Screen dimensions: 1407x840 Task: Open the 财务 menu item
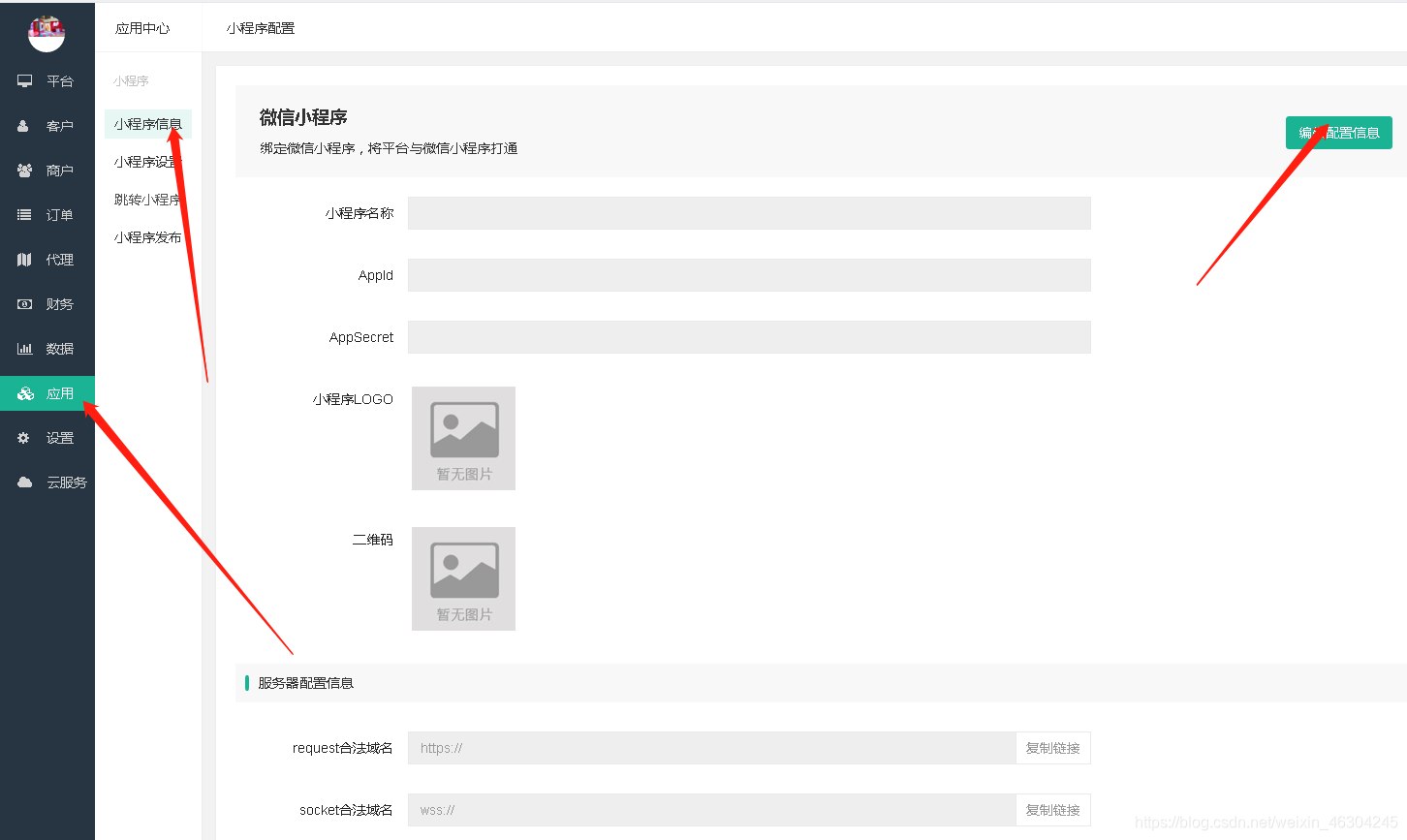tap(47, 304)
